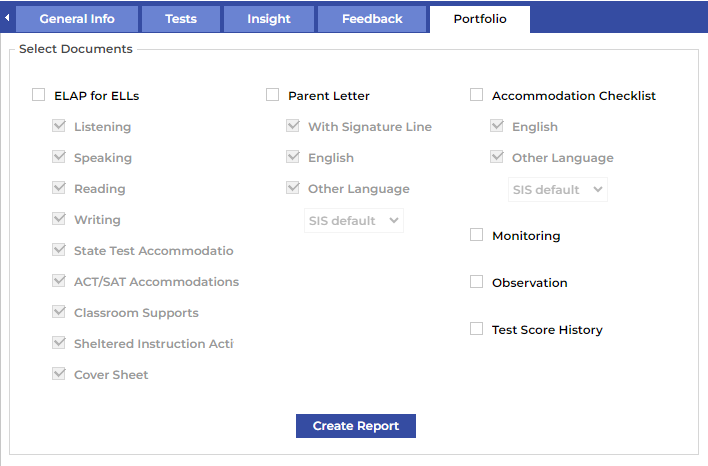Select the Portfolio tab
The height and width of the screenshot is (466, 708).
click(480, 19)
